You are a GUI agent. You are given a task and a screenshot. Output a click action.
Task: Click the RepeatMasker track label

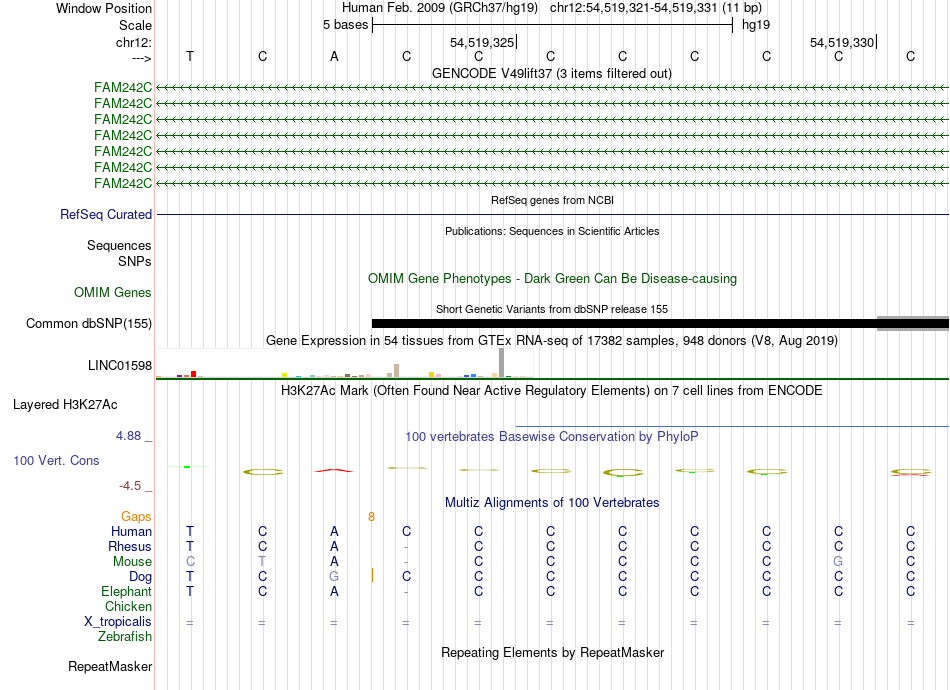point(110,666)
